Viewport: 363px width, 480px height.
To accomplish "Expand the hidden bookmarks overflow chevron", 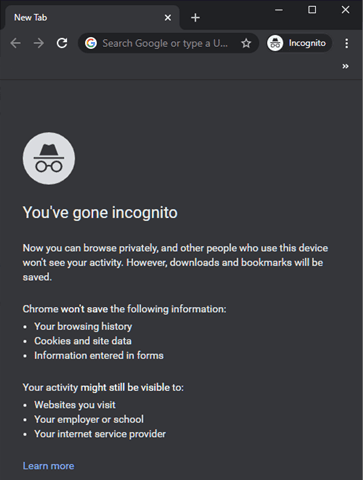I will coord(345,66).
